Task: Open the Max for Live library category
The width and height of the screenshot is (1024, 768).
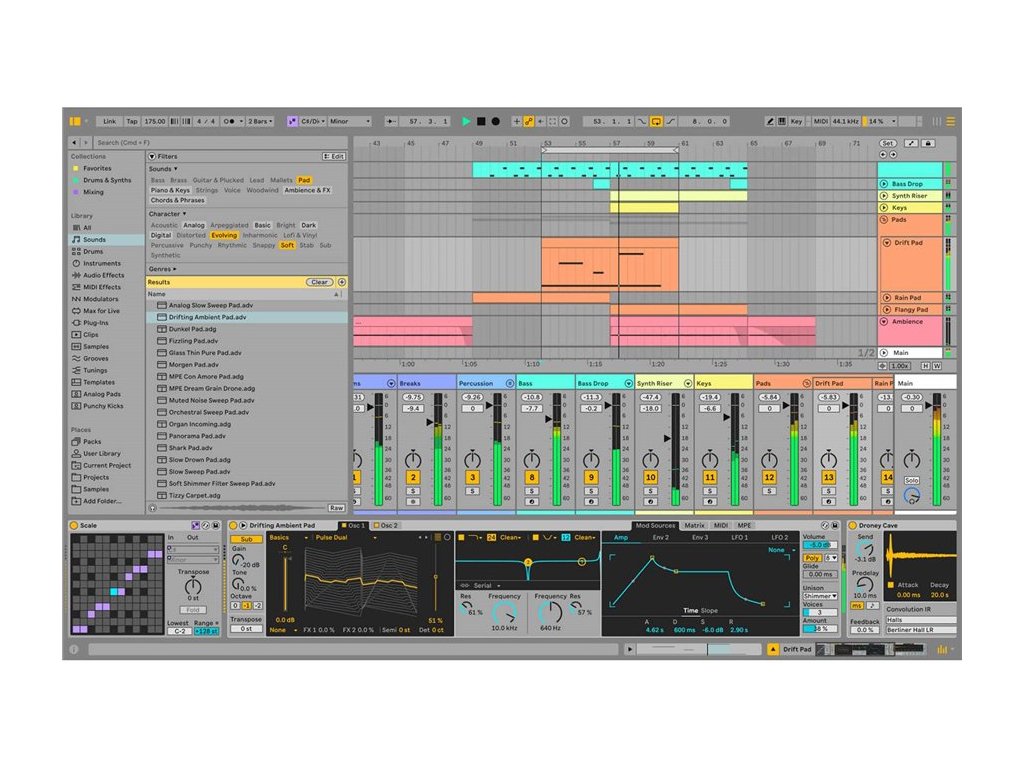Action: 101,311
